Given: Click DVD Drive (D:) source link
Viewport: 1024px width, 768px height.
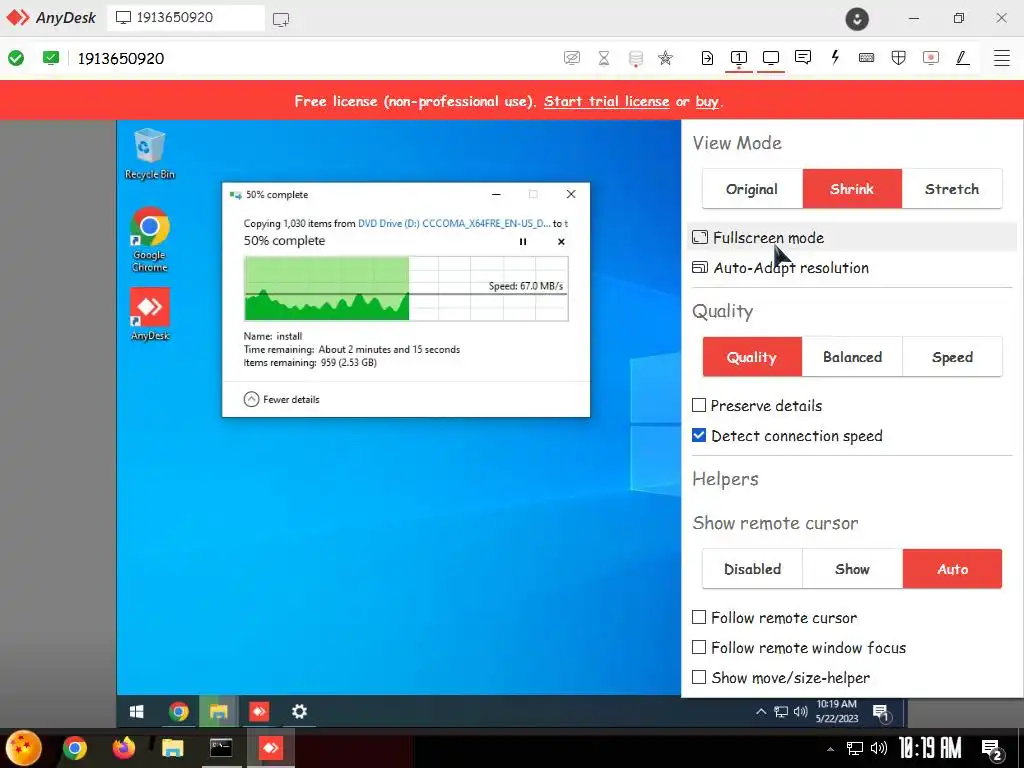Looking at the screenshot, I should click(x=454, y=223).
